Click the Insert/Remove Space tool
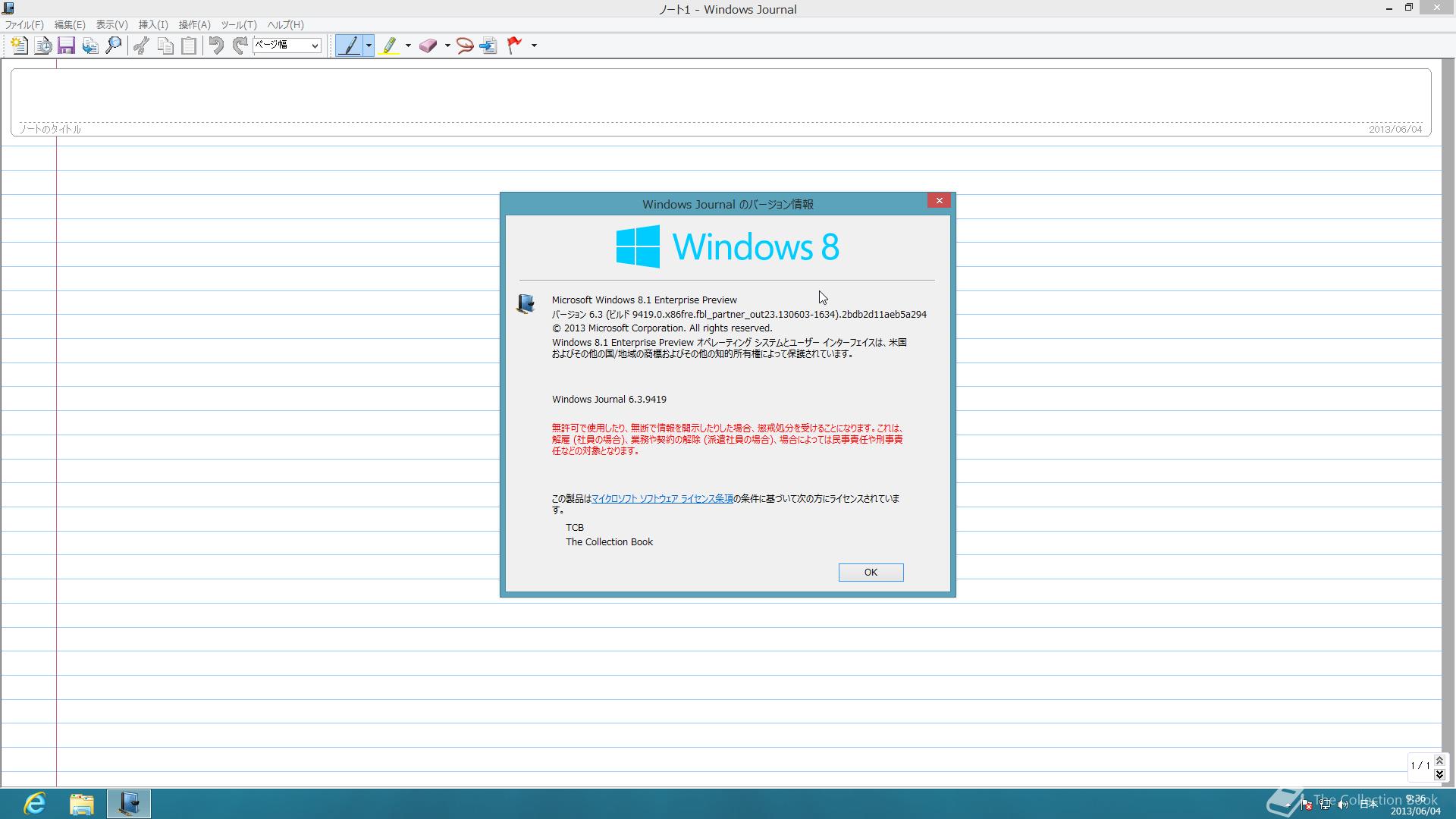Viewport: 1456px width, 819px height. 488,45
